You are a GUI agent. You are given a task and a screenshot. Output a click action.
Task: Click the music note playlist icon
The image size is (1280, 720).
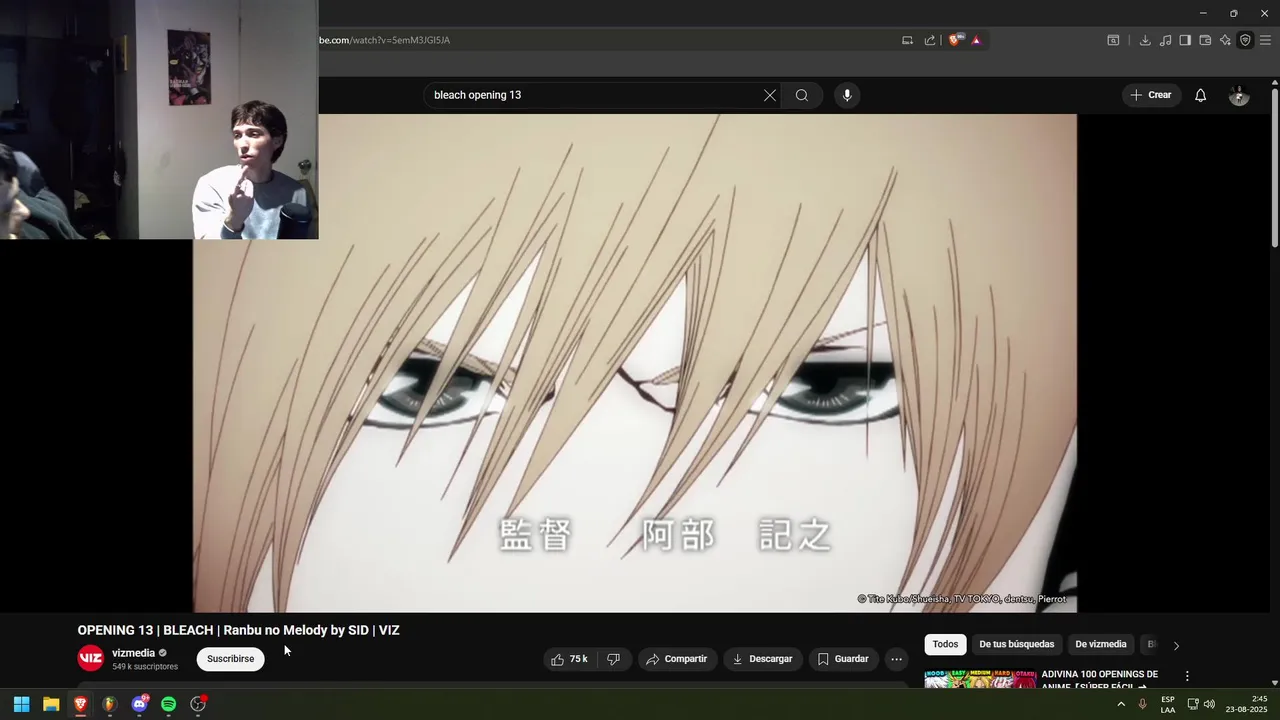pos(1165,40)
